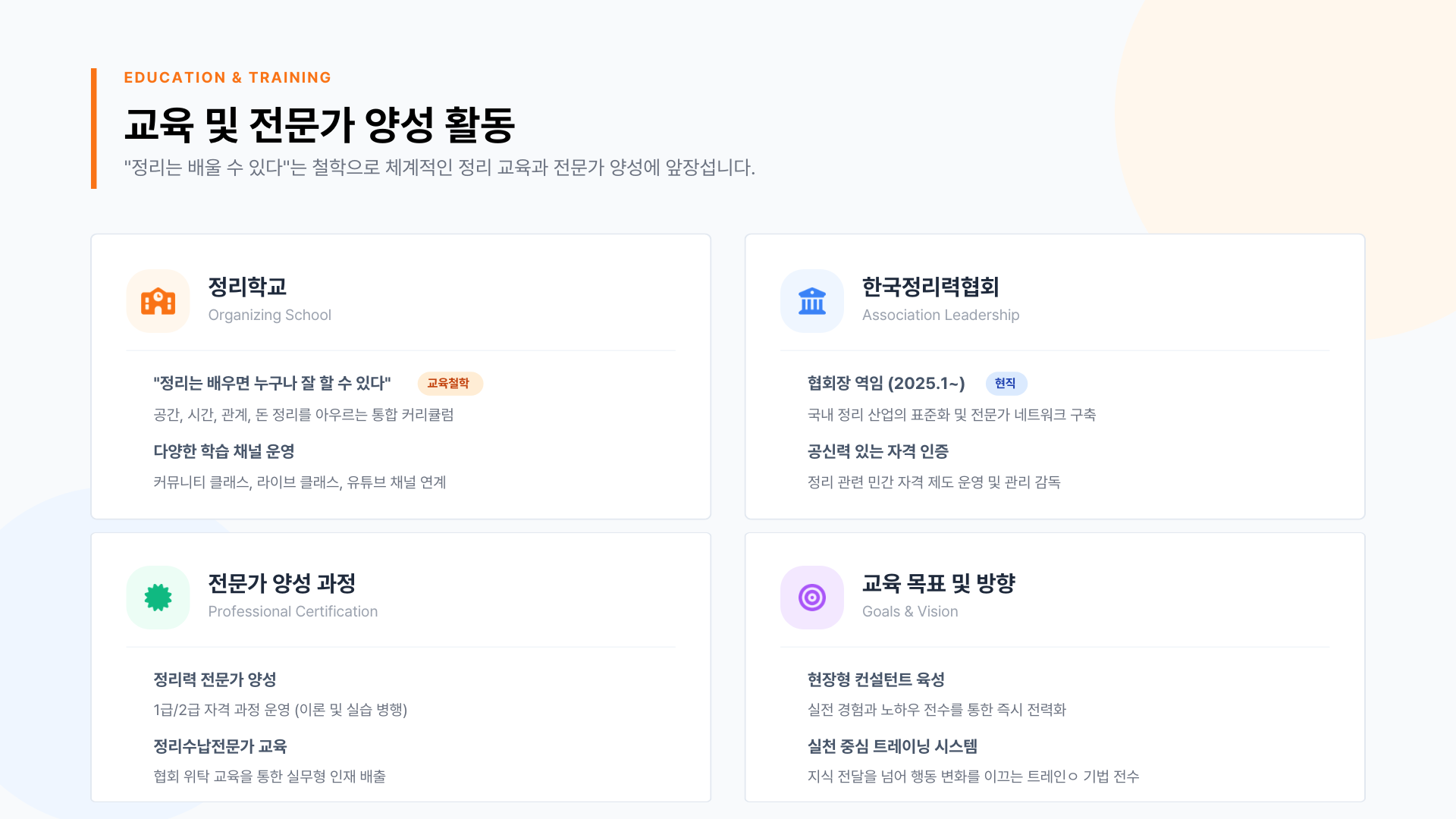1456x819 pixels.
Task: Click the 한국정리력협회 card title
Action: (930, 287)
